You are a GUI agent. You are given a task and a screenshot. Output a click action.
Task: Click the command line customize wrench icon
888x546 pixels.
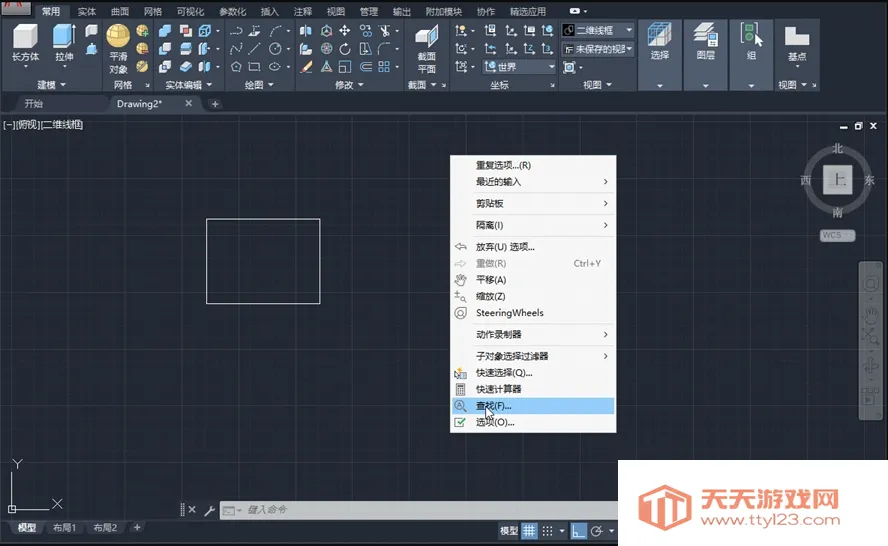209,510
